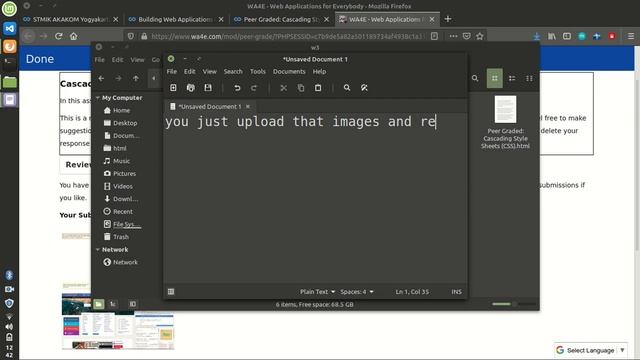Go back in file manager window
This screenshot has height=360, width=640.
tap(101, 78)
